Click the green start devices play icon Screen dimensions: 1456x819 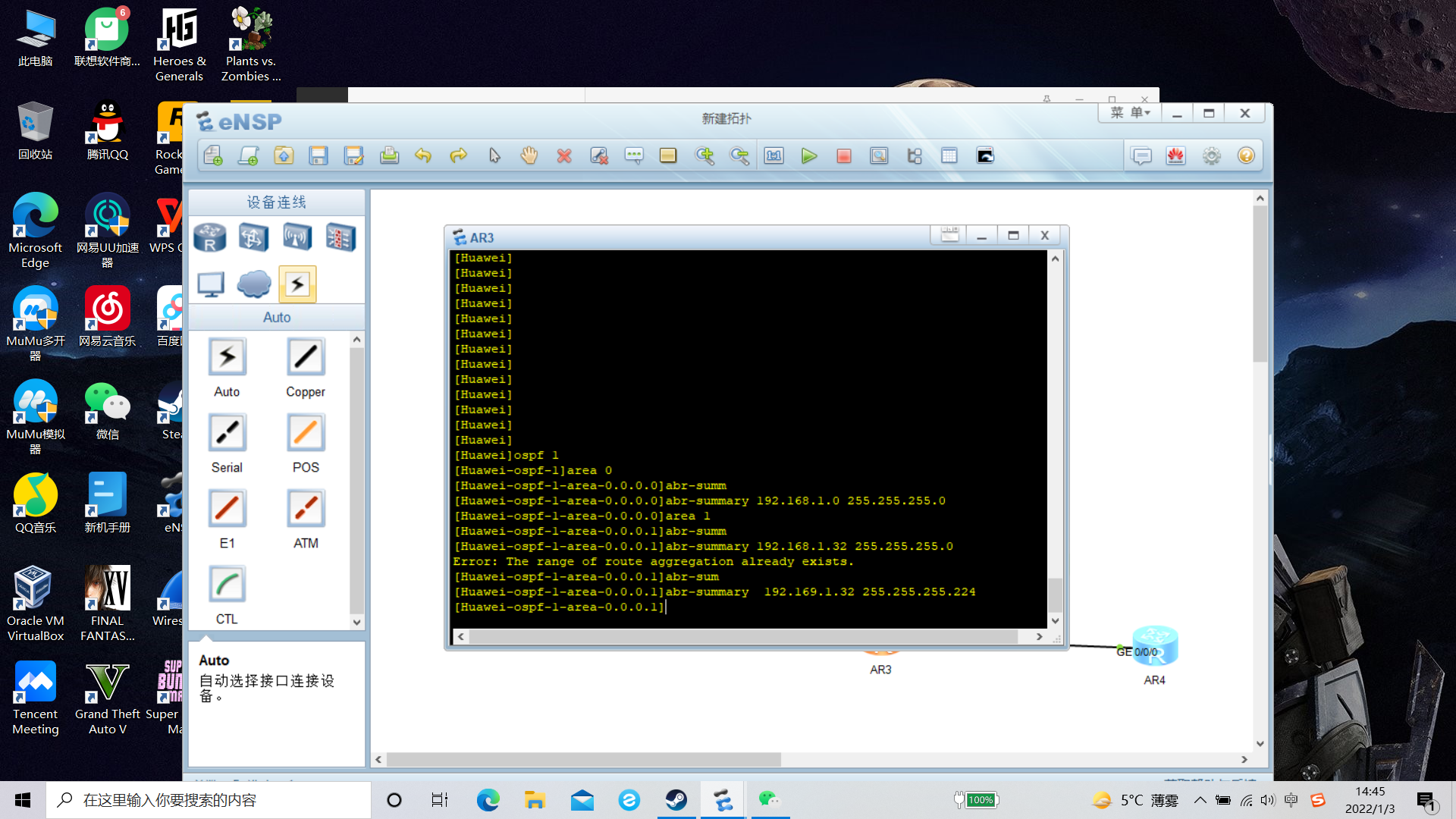(x=809, y=155)
